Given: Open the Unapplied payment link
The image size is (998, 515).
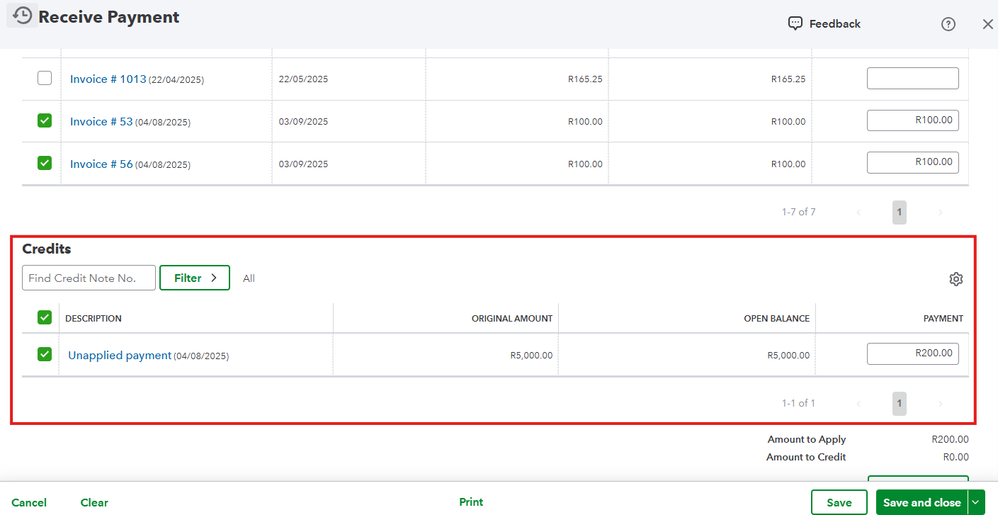Looking at the screenshot, I should 120,355.
